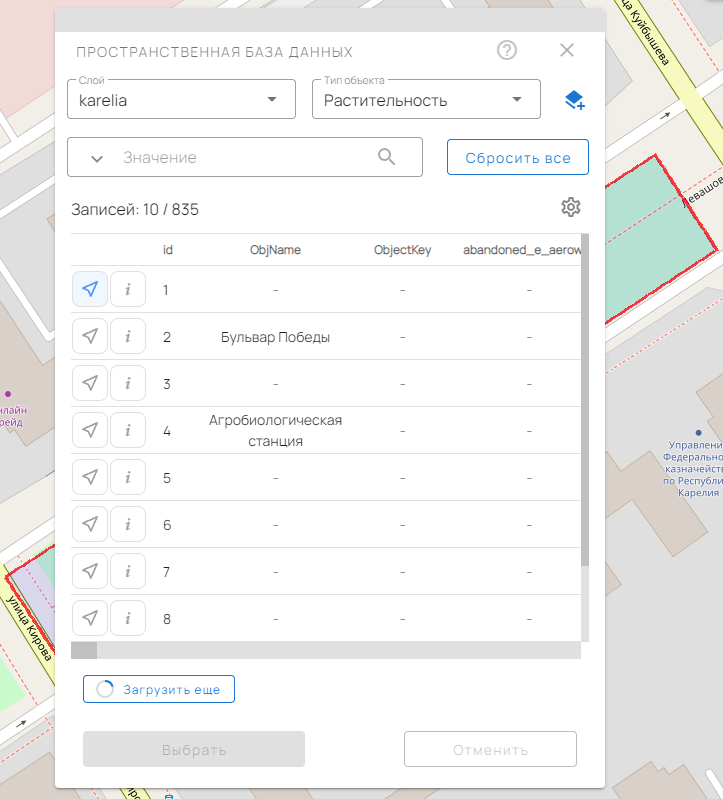Click the horizontal table scrollbar thumb
Viewport: 723px width, 799px height.
pos(85,650)
